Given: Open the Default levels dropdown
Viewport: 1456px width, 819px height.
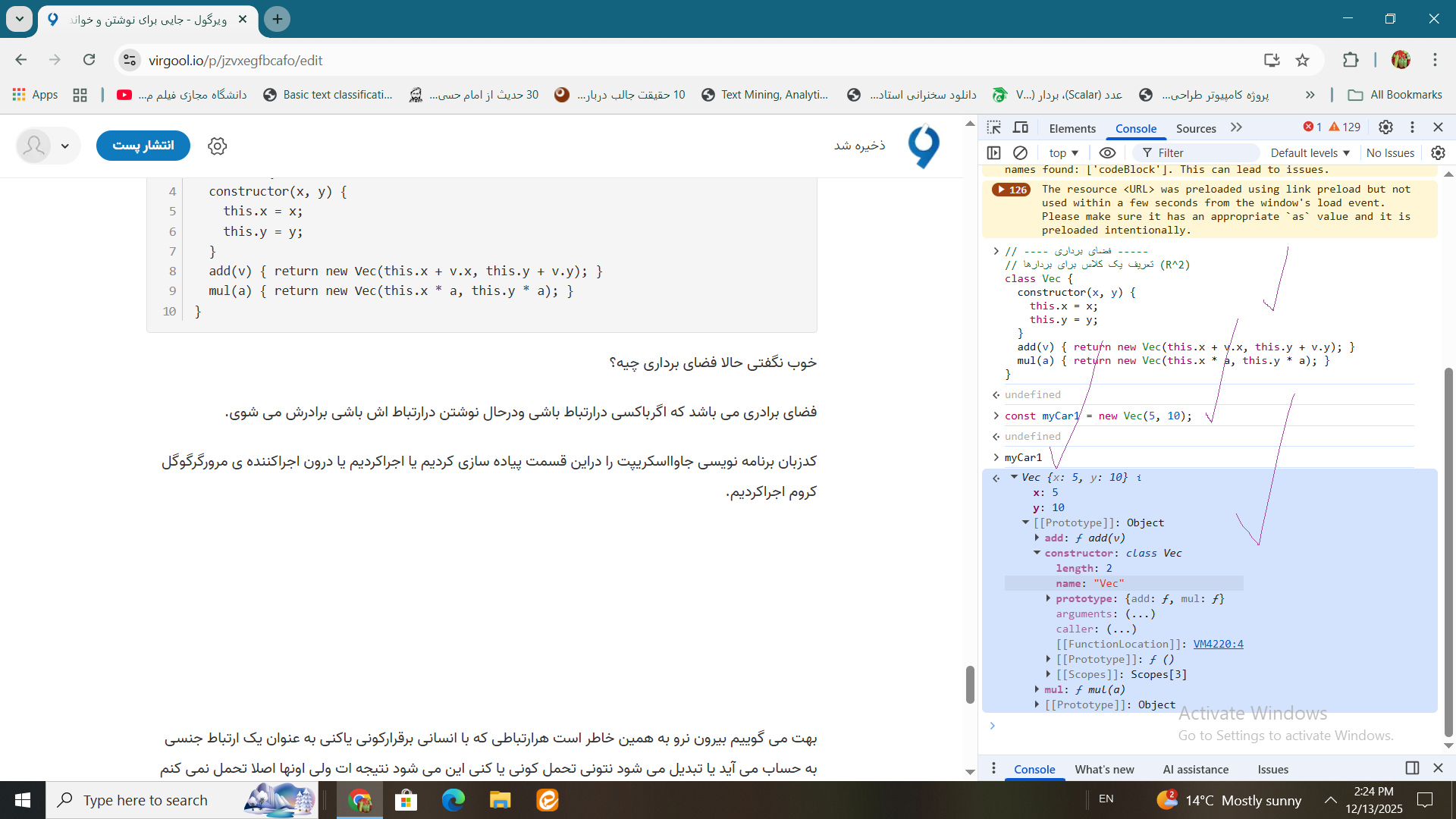Looking at the screenshot, I should click(1310, 152).
